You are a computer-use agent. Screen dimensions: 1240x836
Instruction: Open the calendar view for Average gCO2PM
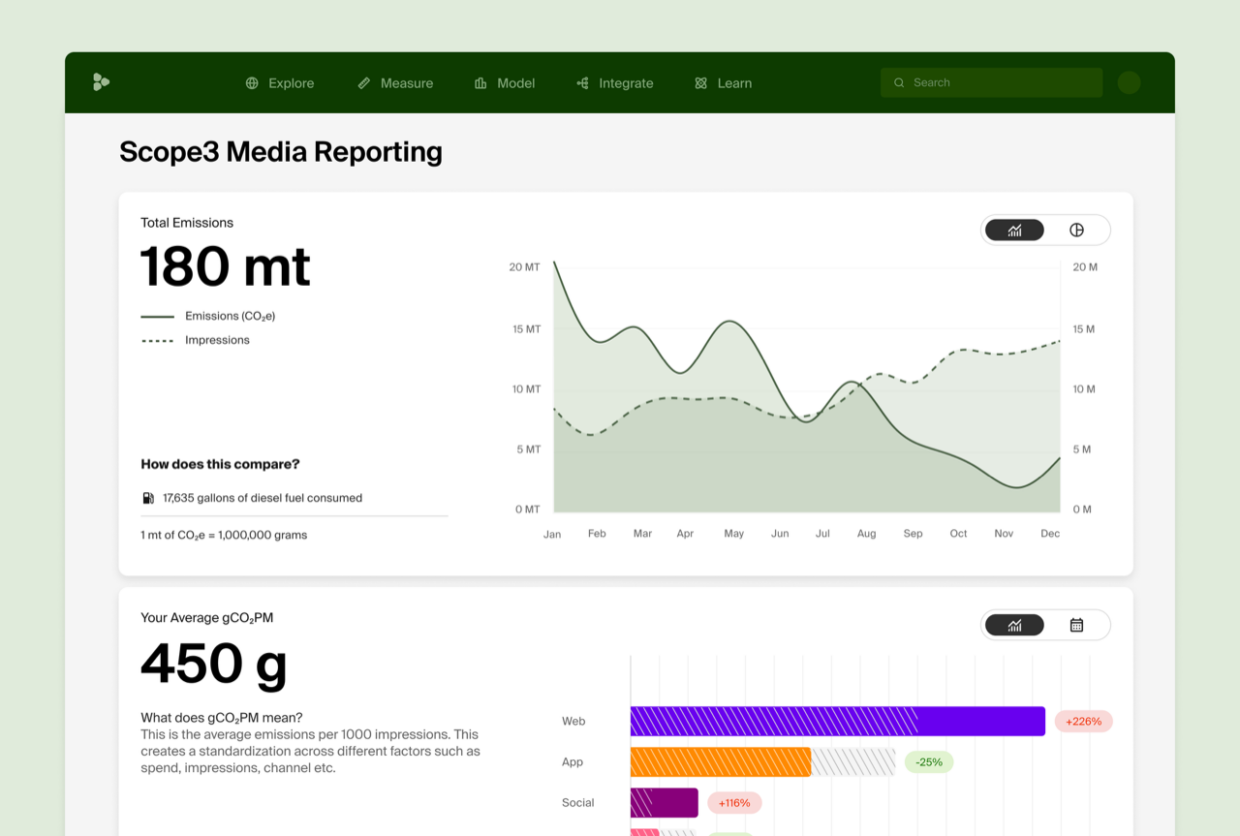pyautogui.click(x=1077, y=624)
